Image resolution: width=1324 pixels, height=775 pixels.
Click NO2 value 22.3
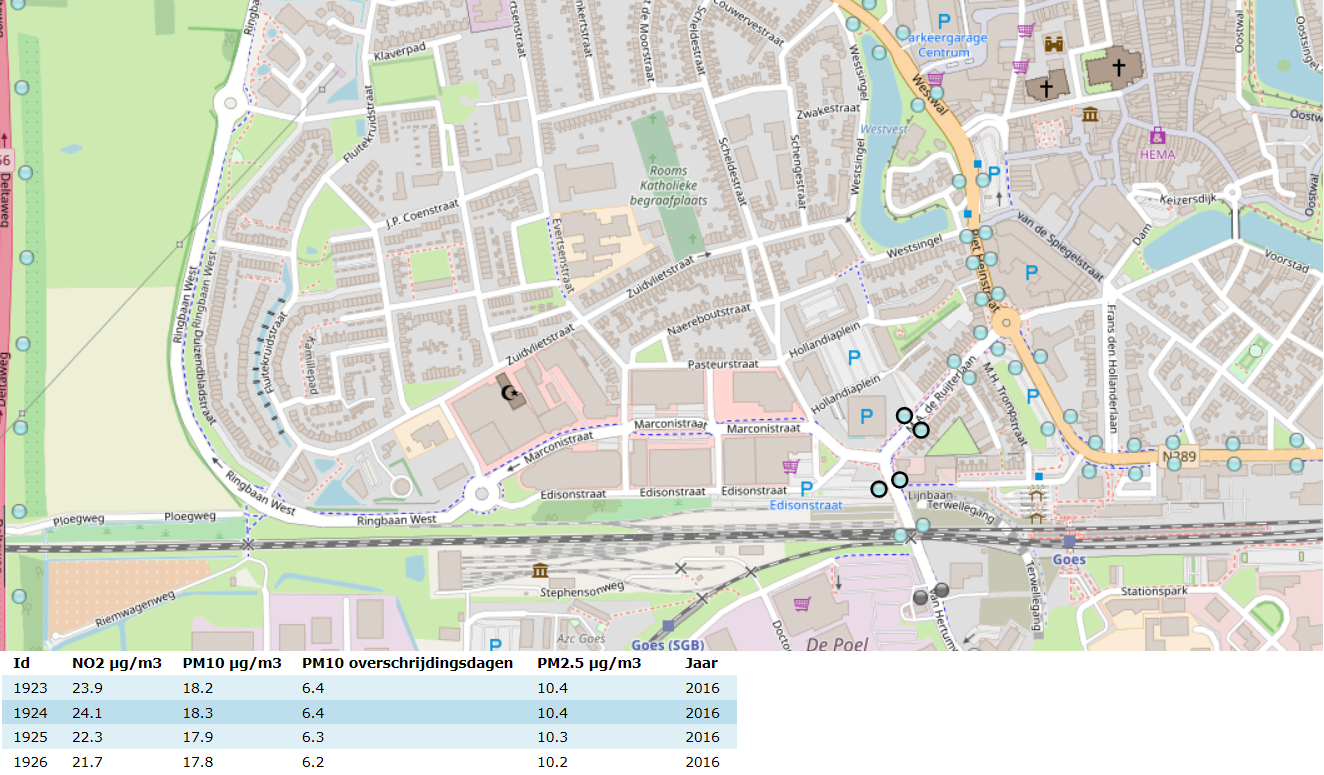tap(87, 737)
